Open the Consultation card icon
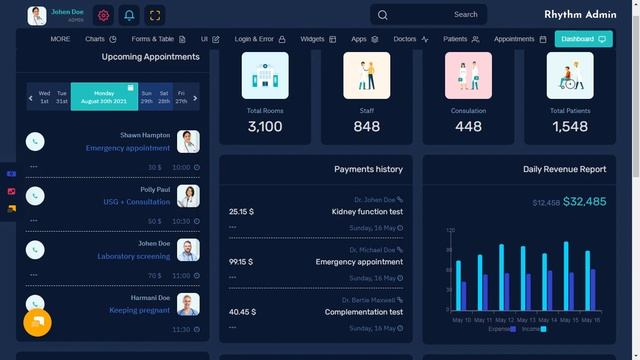Image resolution: width=640 pixels, height=360 pixels. pos(468,76)
